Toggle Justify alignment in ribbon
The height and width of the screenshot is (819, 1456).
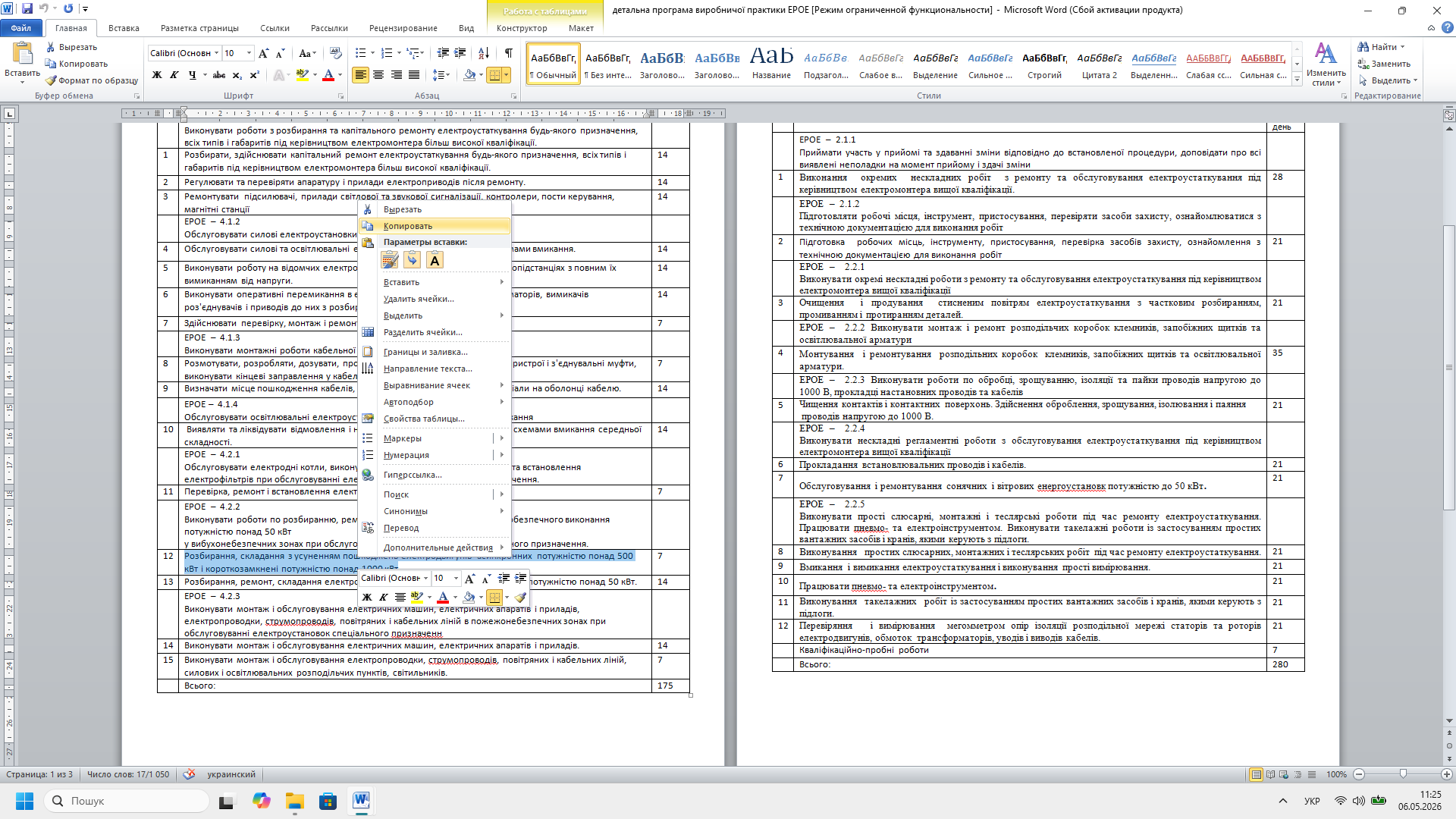[414, 75]
